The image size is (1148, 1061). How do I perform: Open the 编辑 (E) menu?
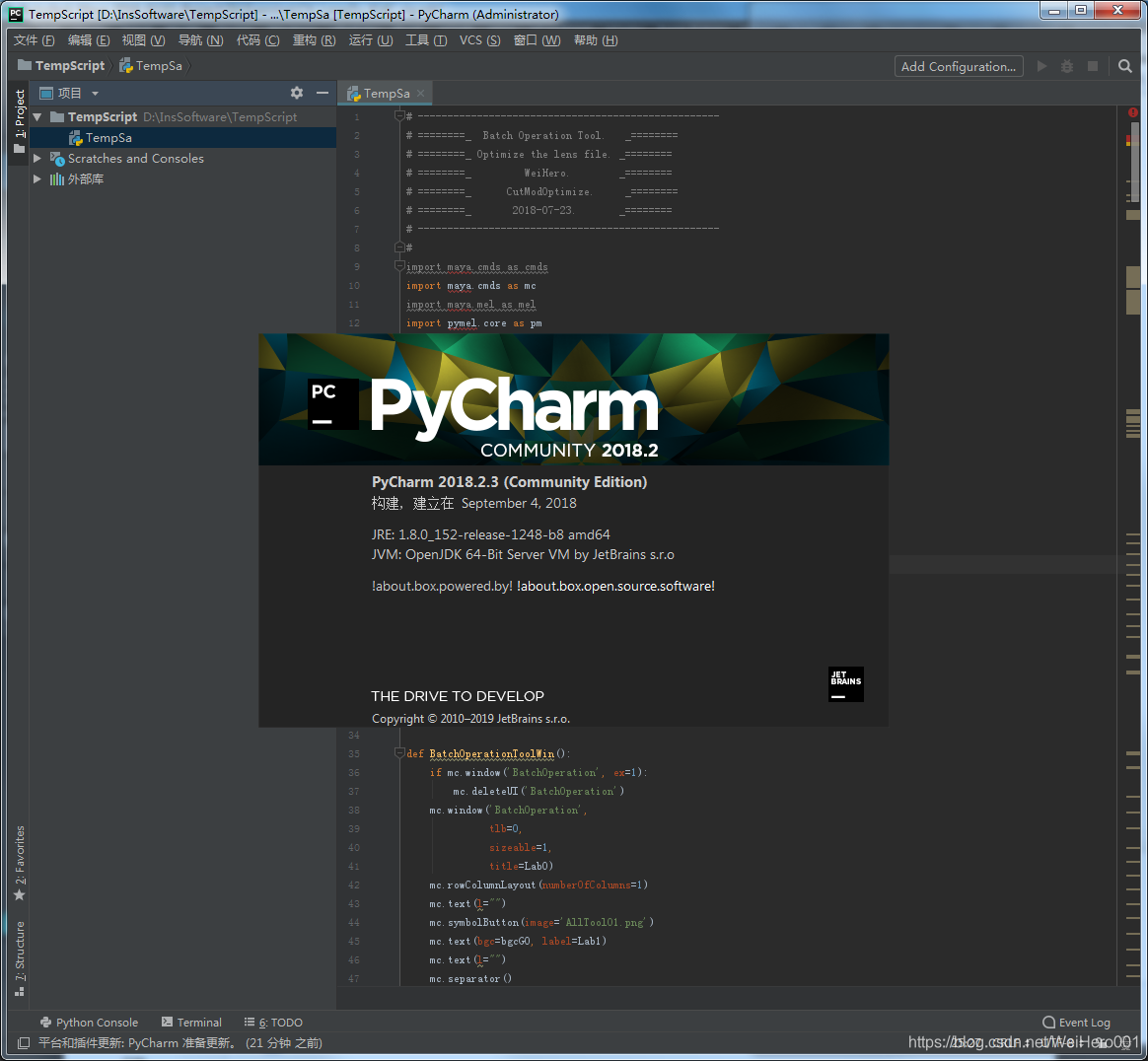point(89,40)
